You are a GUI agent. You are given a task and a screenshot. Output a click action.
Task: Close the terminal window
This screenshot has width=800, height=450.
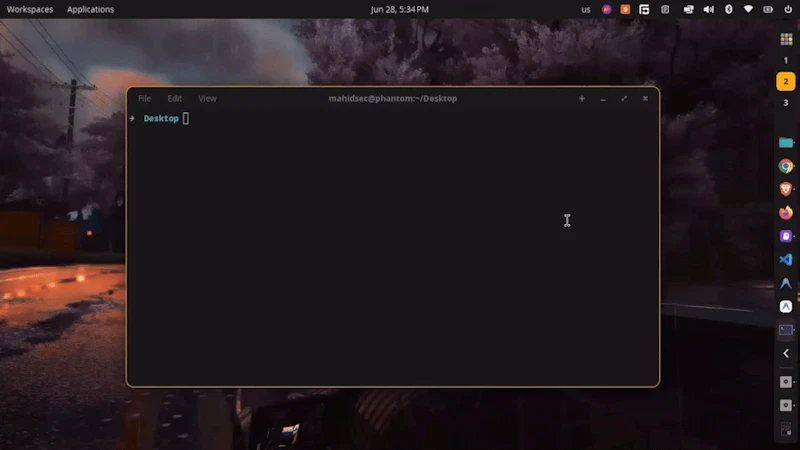645,98
